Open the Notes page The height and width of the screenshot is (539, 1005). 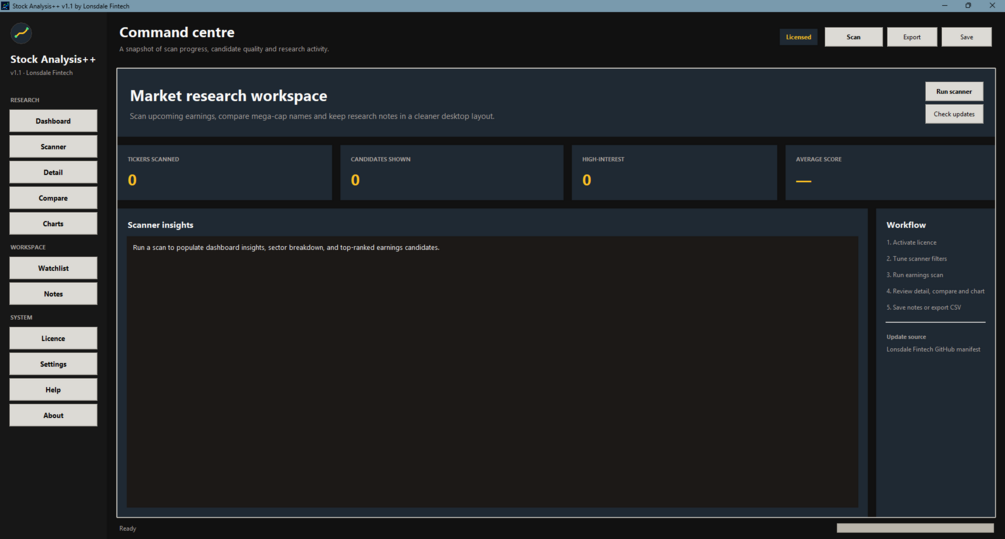(x=53, y=294)
